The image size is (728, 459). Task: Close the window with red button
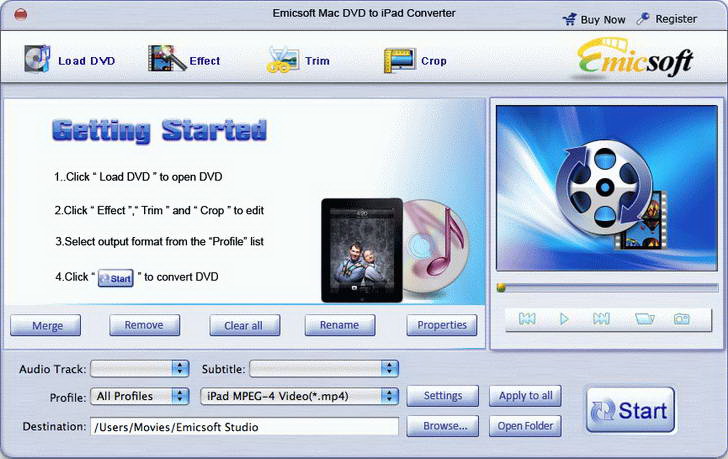coord(20,15)
